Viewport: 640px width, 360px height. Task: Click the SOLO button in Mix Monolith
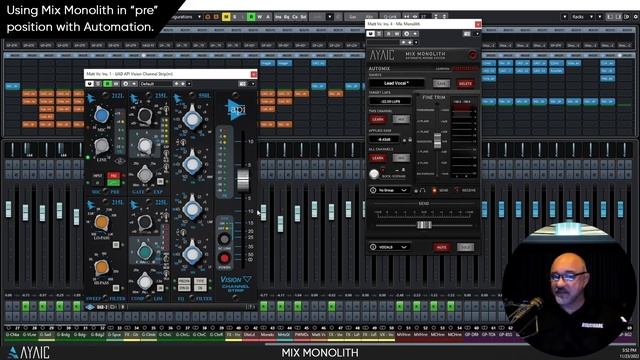465,247
